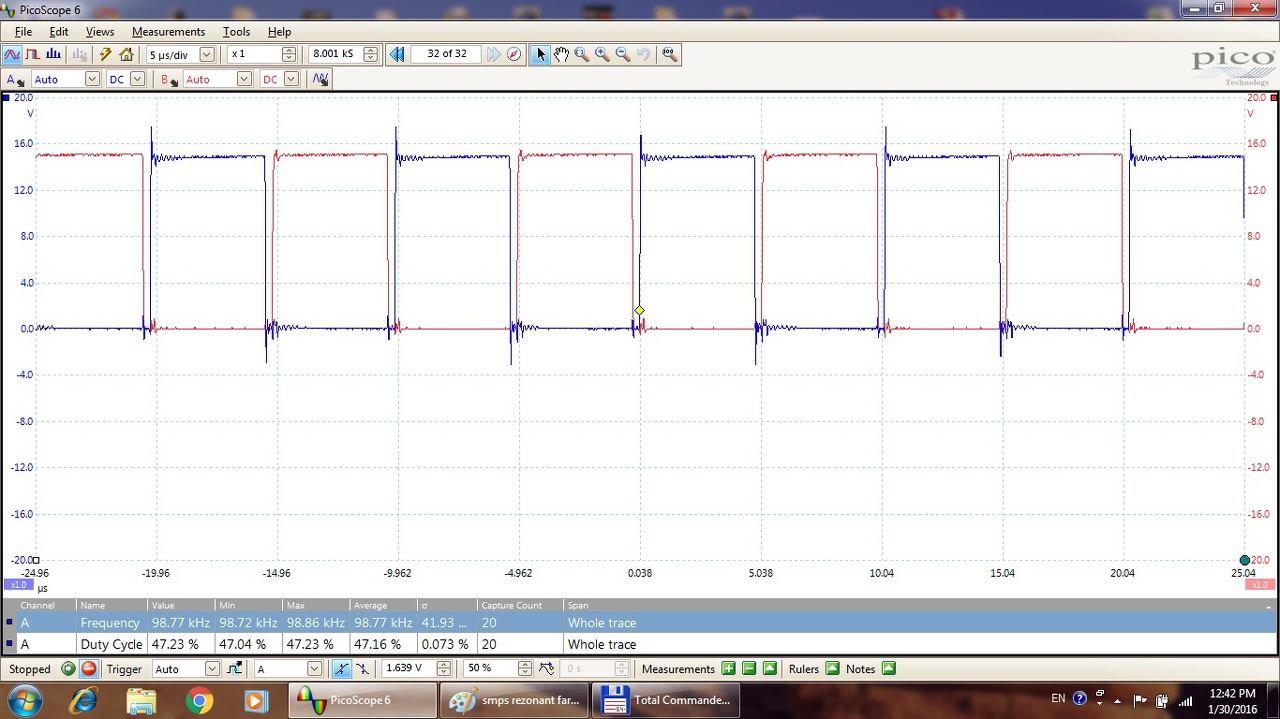Click the home setup icon
1280x719 pixels.
(x=126, y=54)
